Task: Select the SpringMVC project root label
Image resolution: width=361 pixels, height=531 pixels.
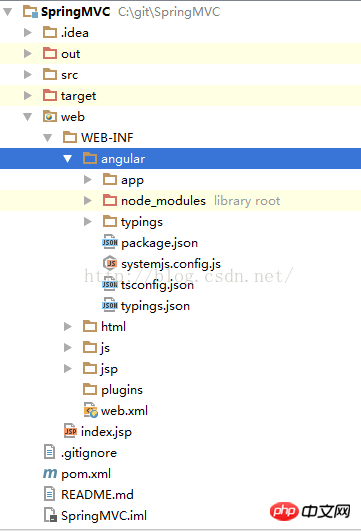Action: pos(76,12)
